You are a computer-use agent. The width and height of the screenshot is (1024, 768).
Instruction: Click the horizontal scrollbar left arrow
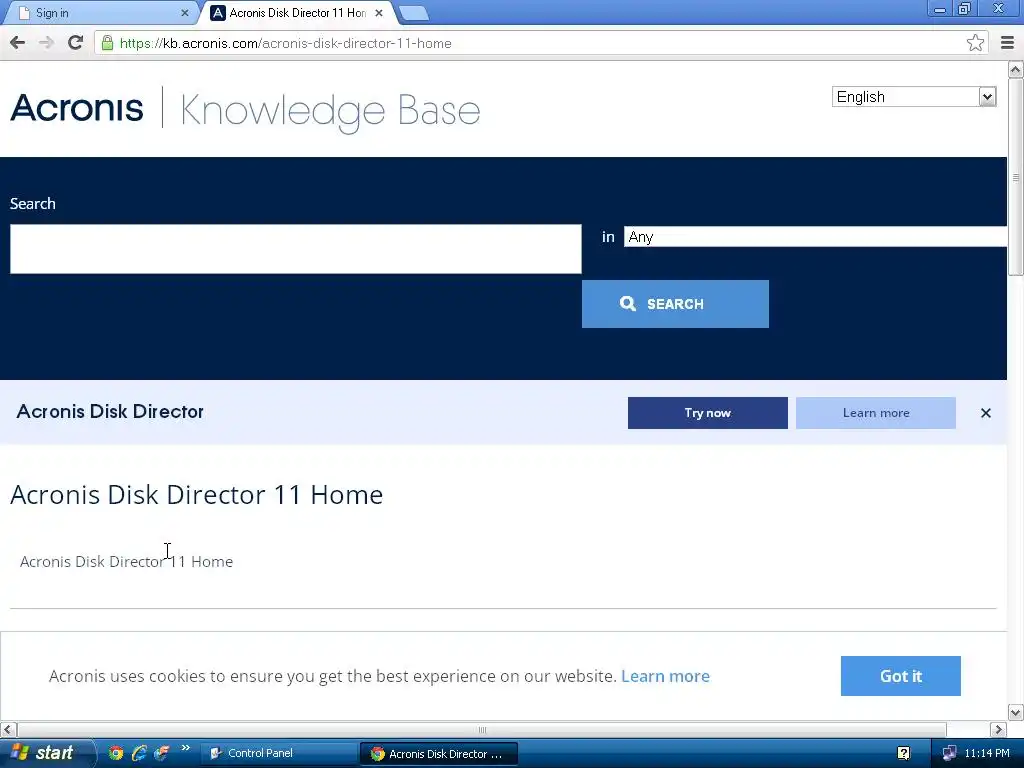pyautogui.click(x=8, y=729)
